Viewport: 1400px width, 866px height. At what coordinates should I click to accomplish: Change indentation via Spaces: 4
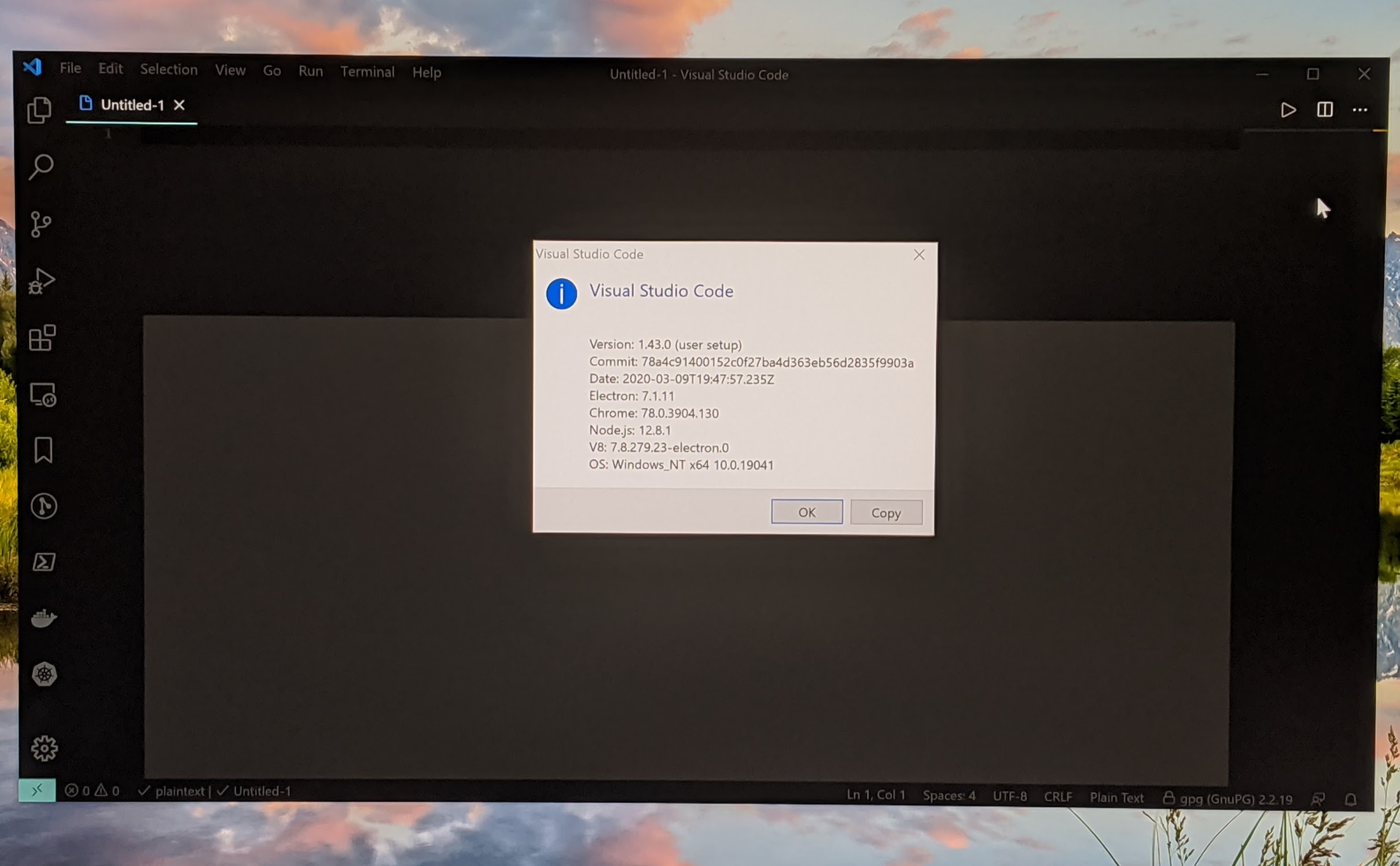(x=949, y=796)
